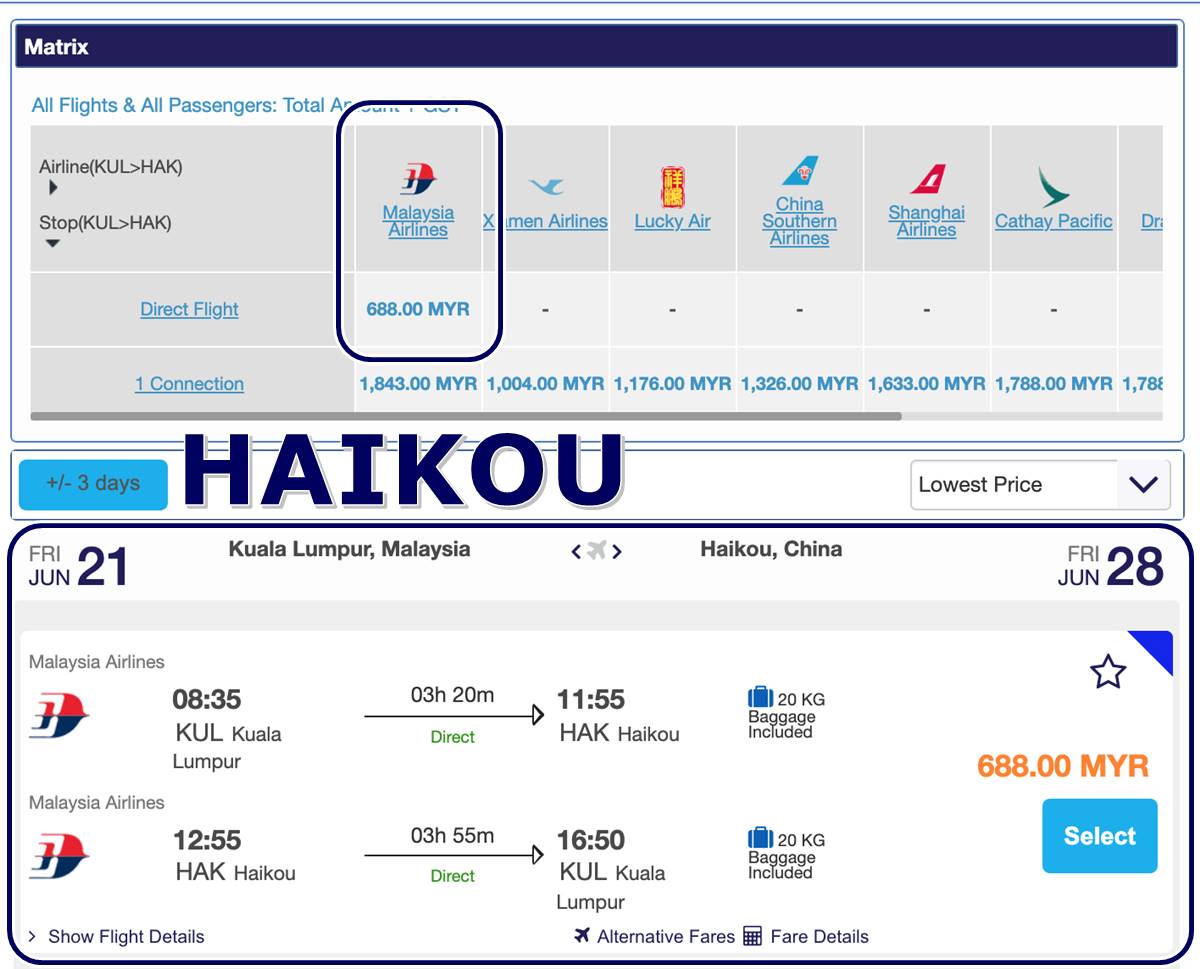
Task: Click the Malaysia Airlines logo for 08:35 departure
Action: tap(59, 714)
